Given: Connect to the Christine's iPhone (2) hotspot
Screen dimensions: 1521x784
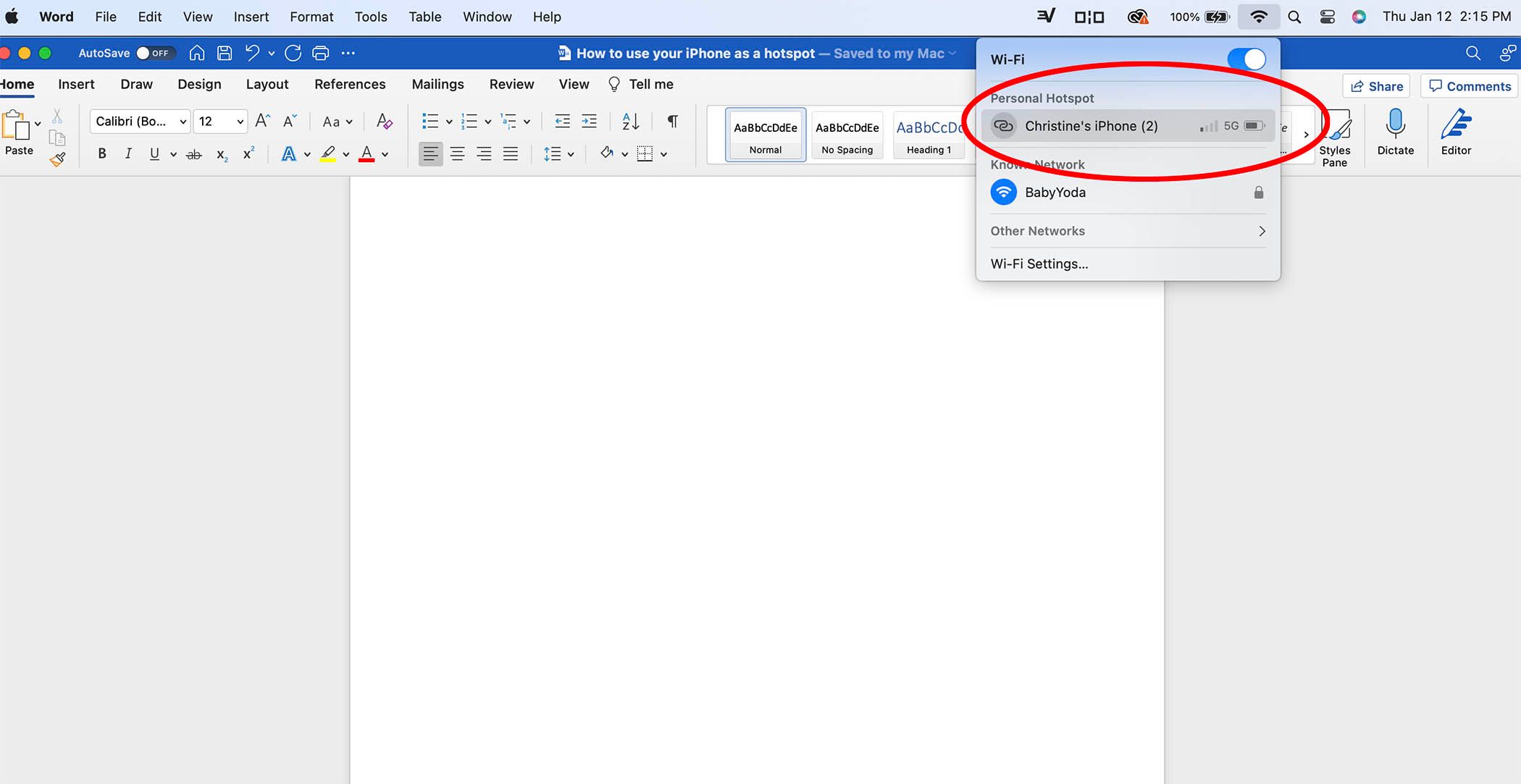Looking at the screenshot, I should pyautogui.click(x=1091, y=126).
